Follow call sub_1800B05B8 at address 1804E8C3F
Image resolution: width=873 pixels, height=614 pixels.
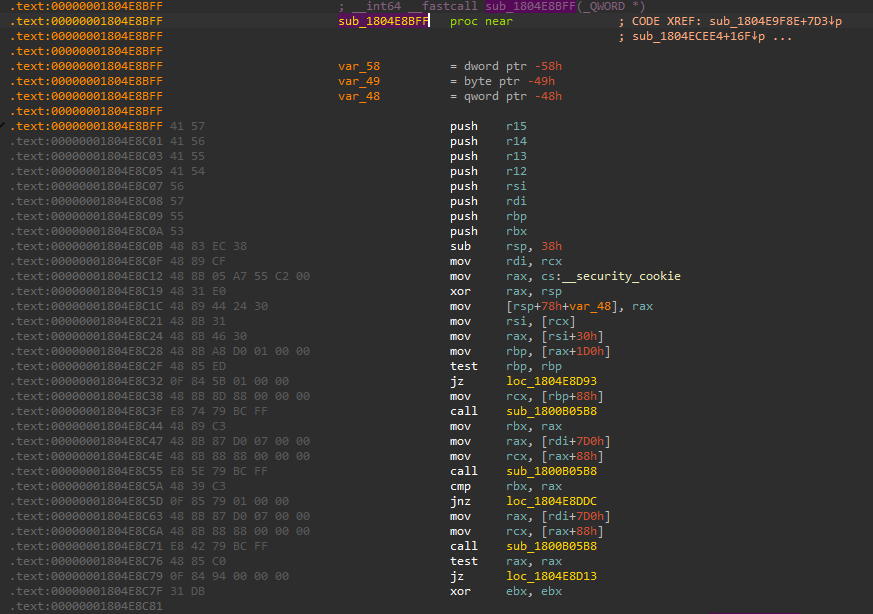pos(551,411)
